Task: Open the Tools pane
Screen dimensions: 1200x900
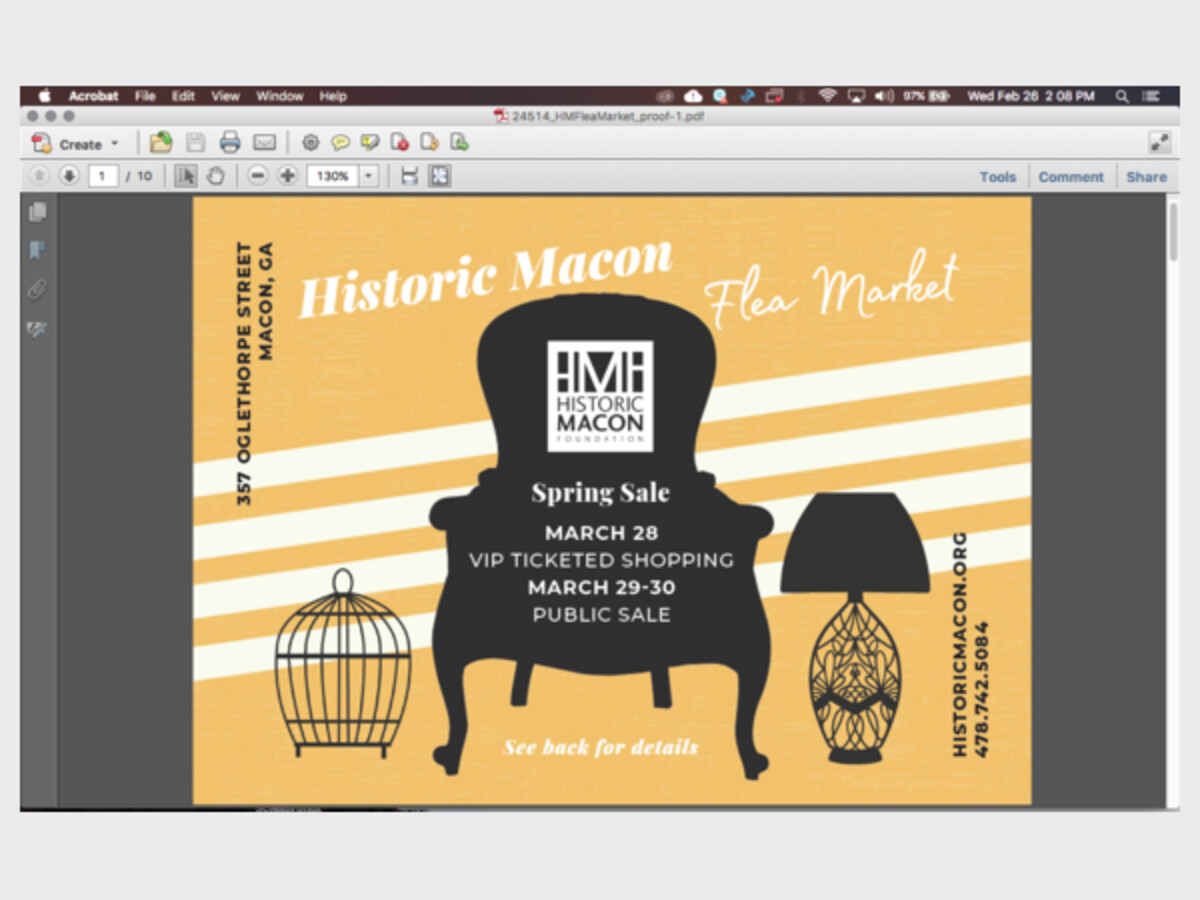Action: click(x=997, y=177)
